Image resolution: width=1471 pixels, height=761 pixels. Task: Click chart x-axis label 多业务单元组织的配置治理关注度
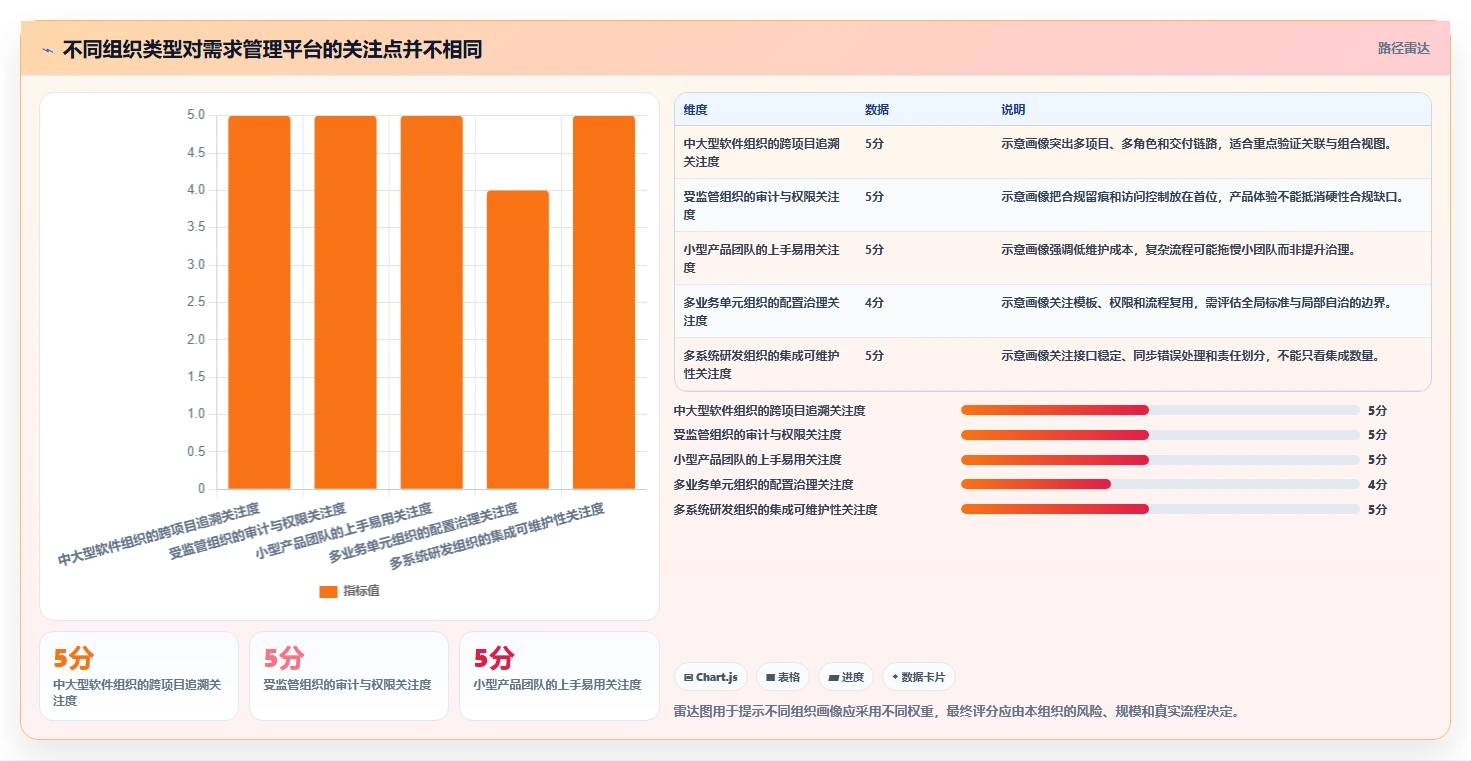tap(424, 533)
